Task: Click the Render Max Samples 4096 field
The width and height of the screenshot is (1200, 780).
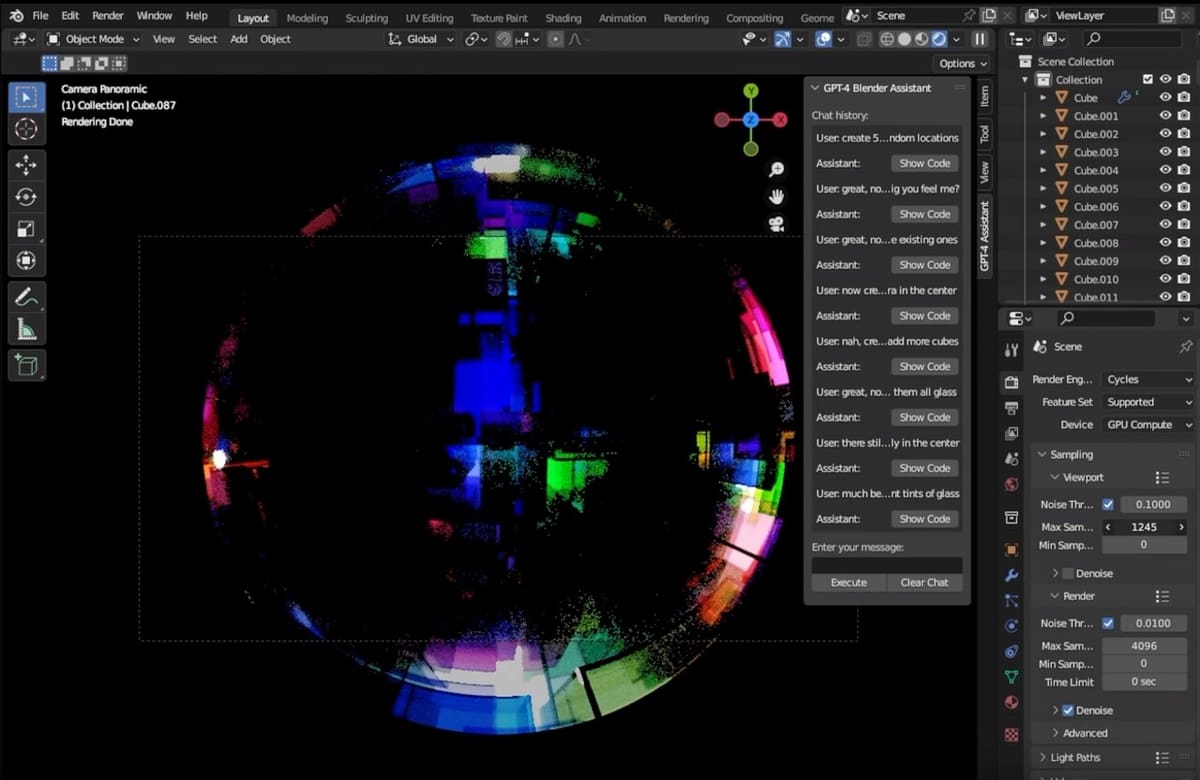Action: click(1144, 646)
